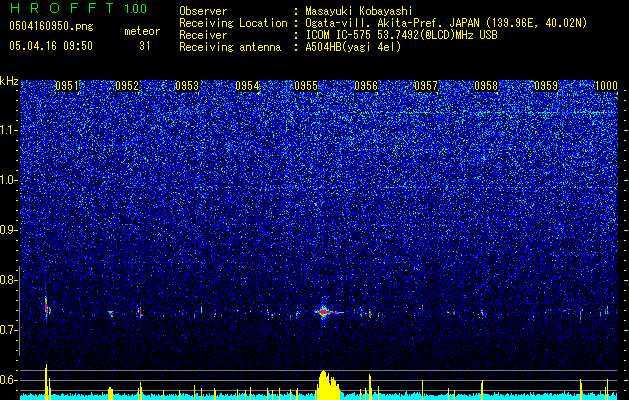
Task: Click the HROFFT 1.0.0 title text
Action: click(x=79, y=8)
